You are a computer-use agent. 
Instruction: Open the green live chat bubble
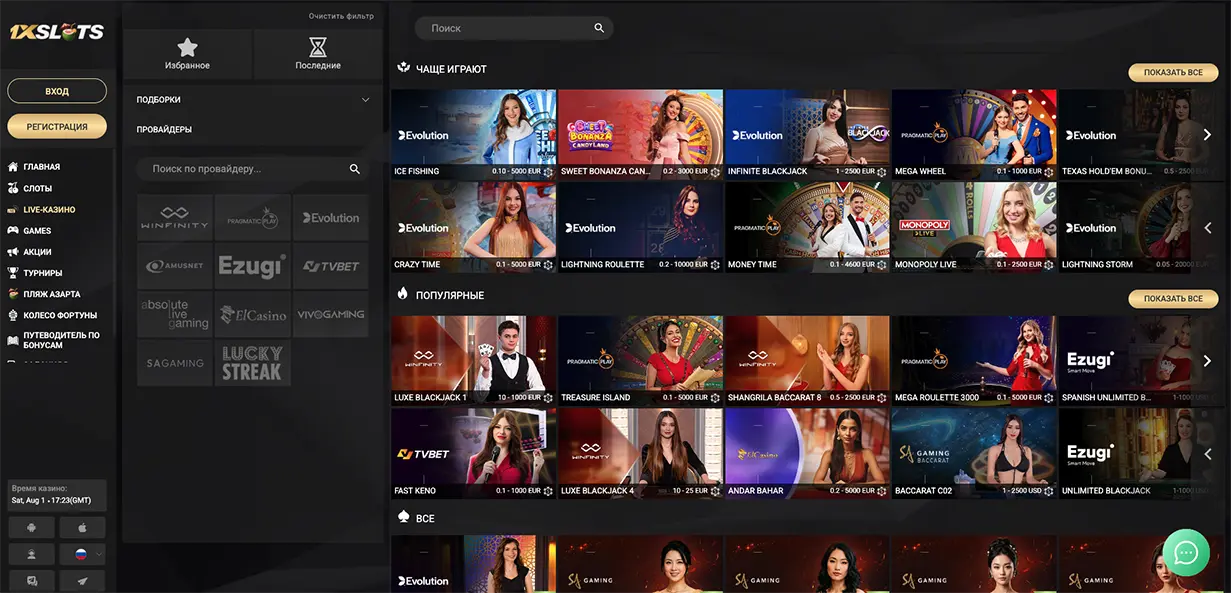click(x=1186, y=552)
